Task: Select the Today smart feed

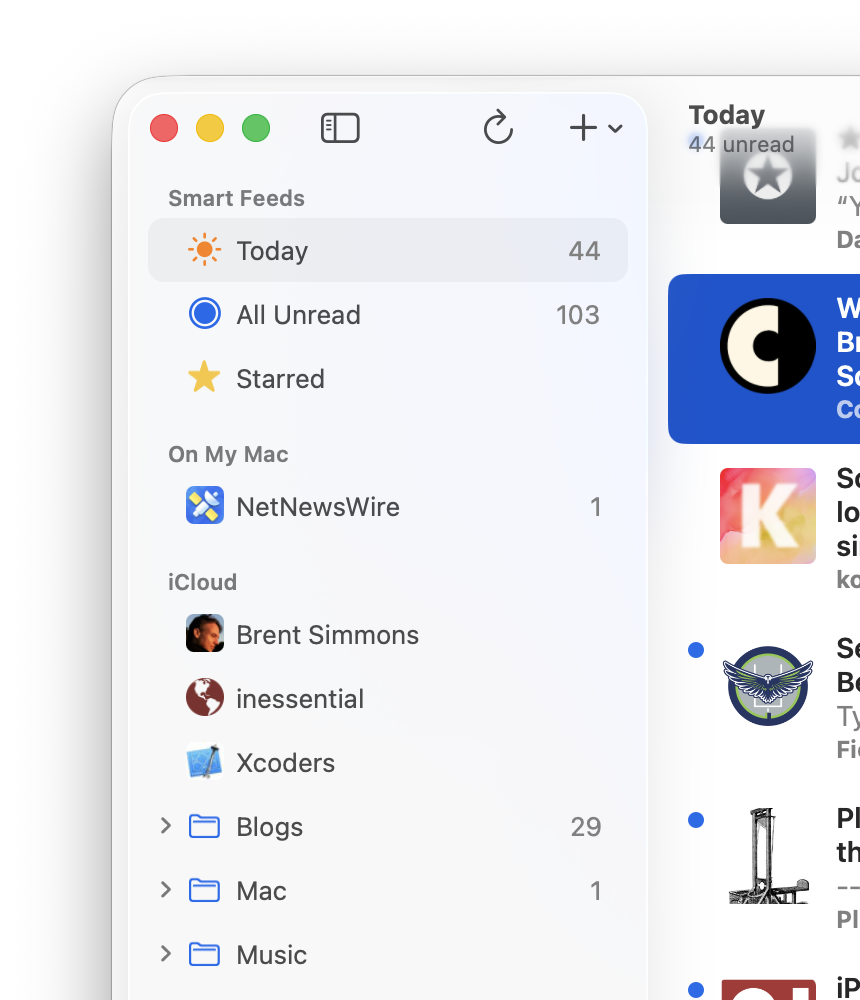Action: tap(388, 251)
